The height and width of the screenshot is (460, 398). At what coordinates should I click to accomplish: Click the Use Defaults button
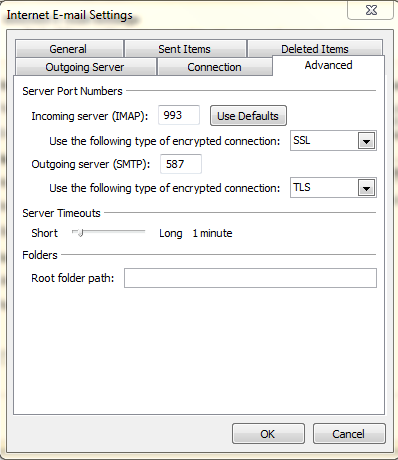[x=248, y=116]
